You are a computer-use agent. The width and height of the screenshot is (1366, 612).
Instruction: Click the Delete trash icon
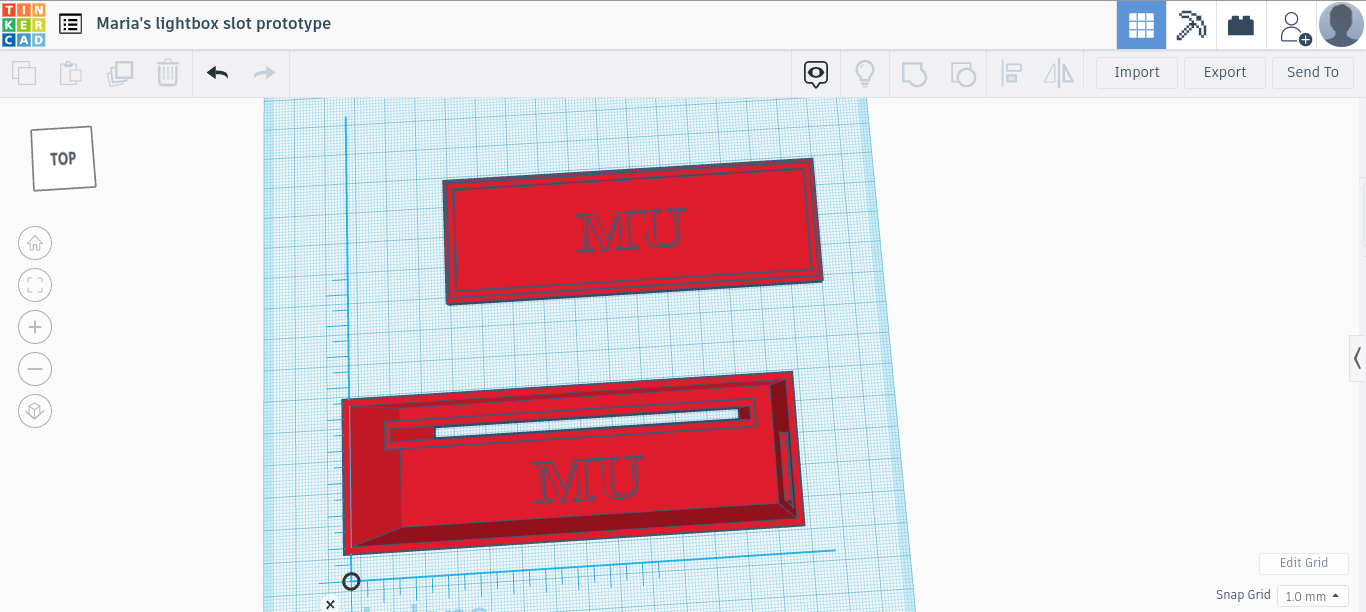point(168,73)
